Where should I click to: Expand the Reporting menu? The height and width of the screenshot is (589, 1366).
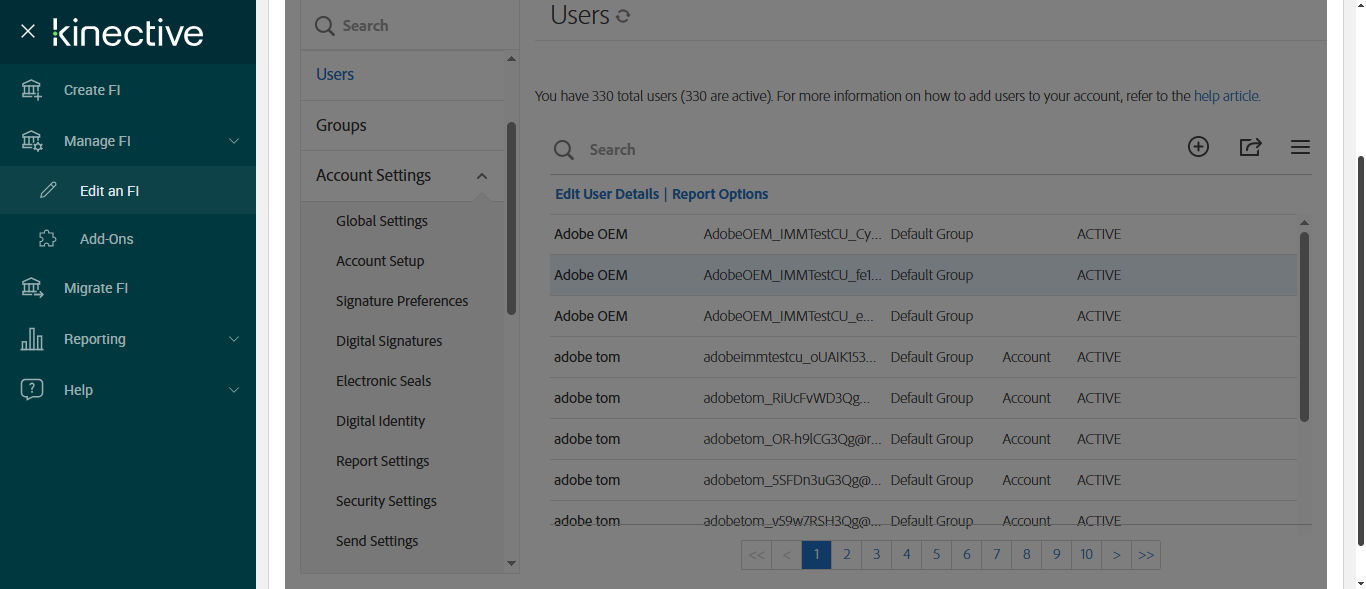pos(234,339)
